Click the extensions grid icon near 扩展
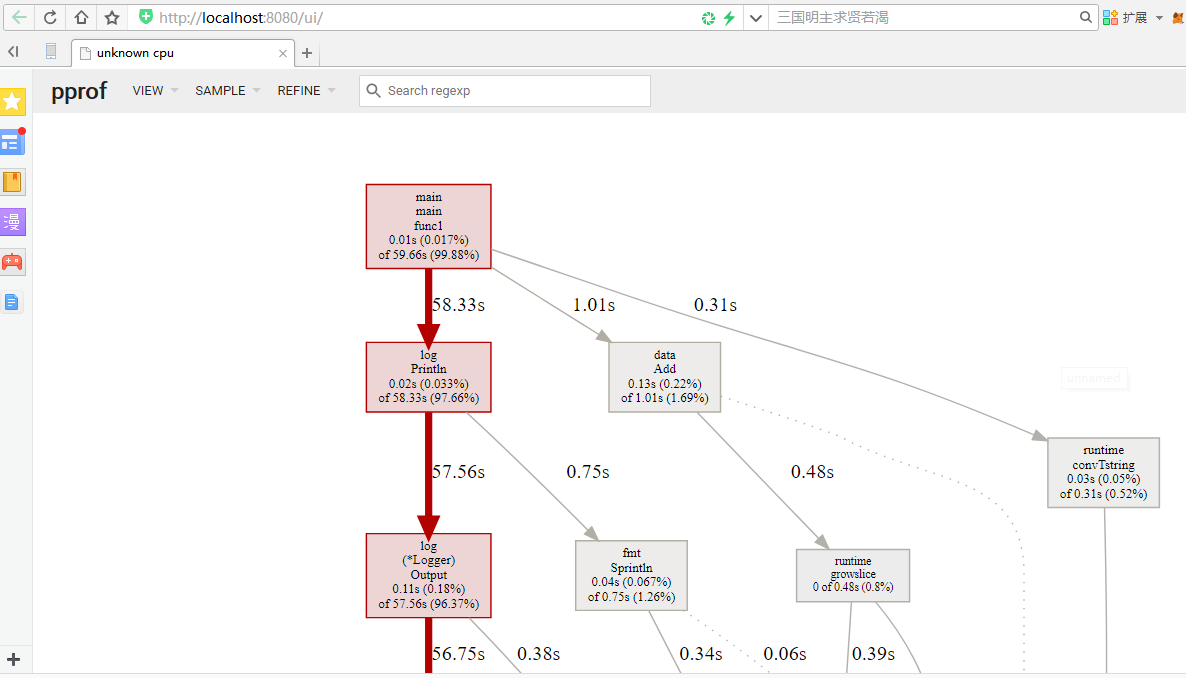This screenshot has width=1186, height=678. 1110,17
